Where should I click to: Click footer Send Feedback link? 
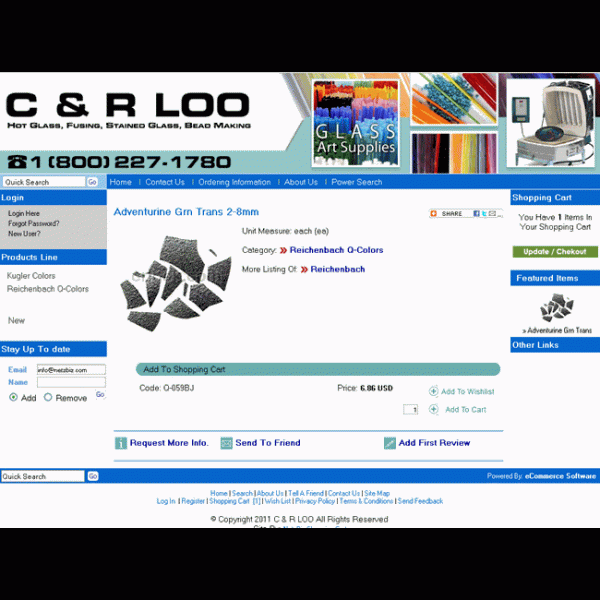pos(420,501)
